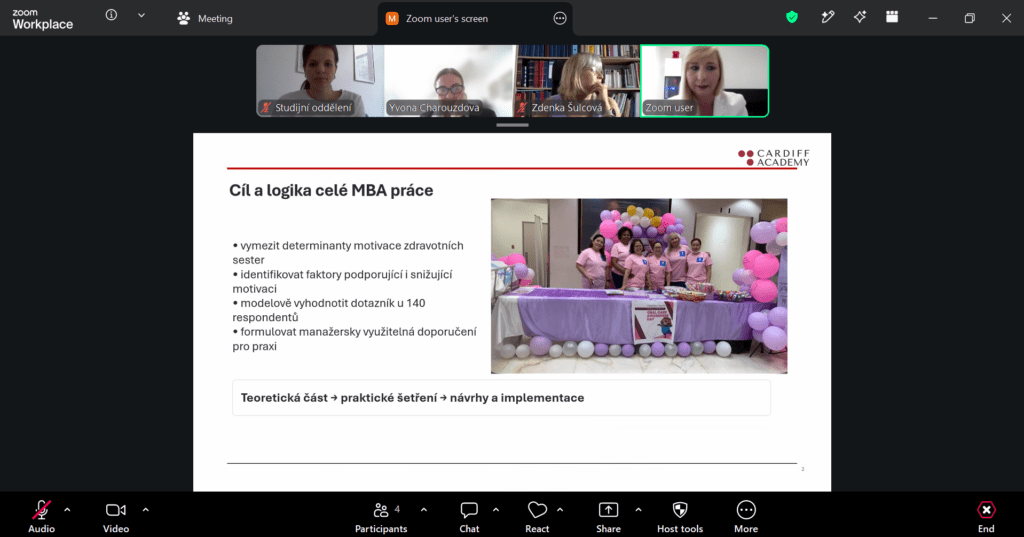The height and width of the screenshot is (537, 1024).
Task: Click the Zoom Workplace logo
Action: tap(42, 19)
